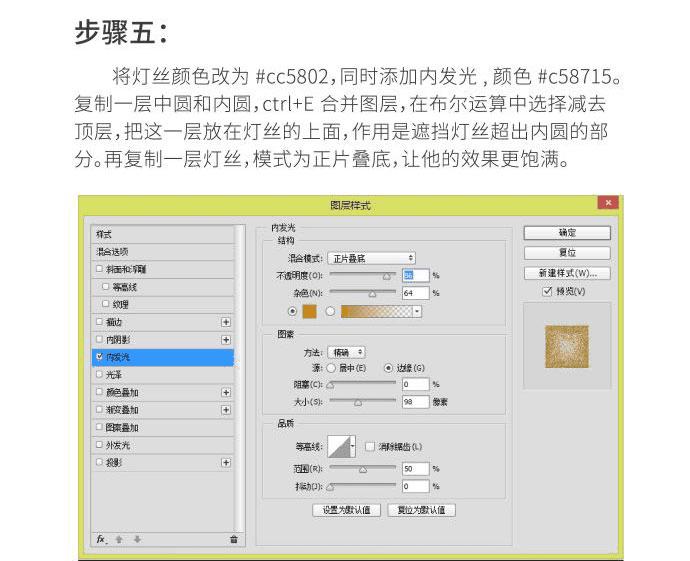Toggle the 预览(V) checkbox
The height and width of the screenshot is (561, 690).
[x=547, y=291]
